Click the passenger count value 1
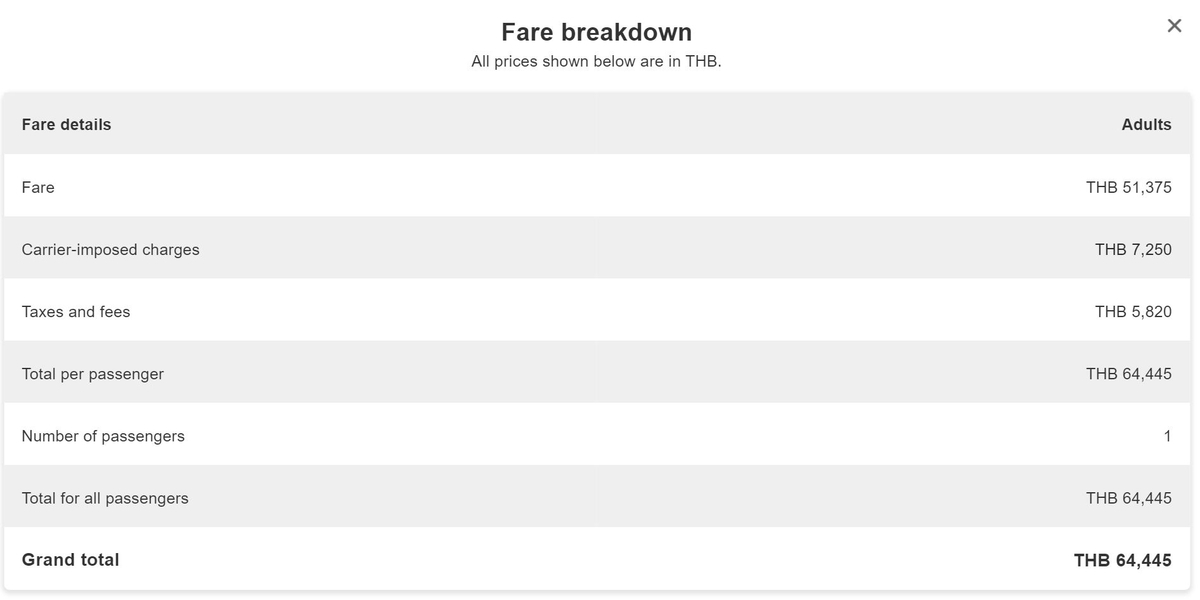The width and height of the screenshot is (1200, 600). click(1167, 436)
